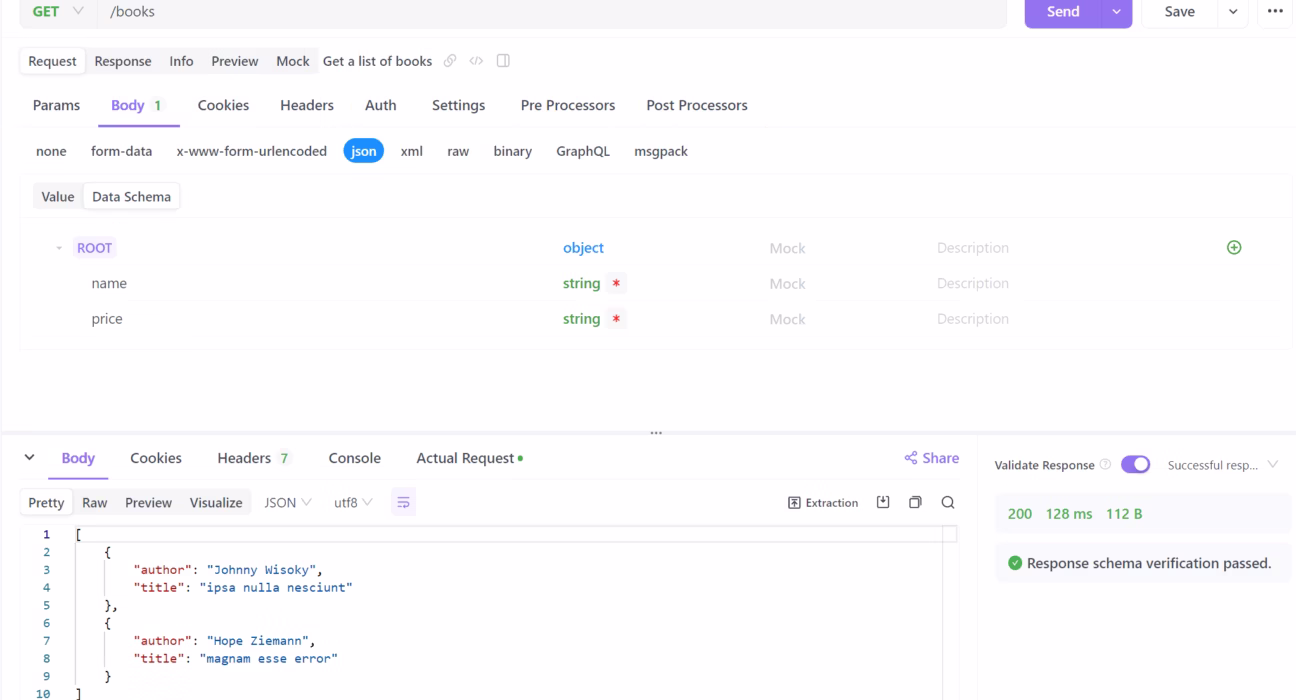Toggle the split layout view icon
Screen dimensions: 1296x700
coord(503,60)
